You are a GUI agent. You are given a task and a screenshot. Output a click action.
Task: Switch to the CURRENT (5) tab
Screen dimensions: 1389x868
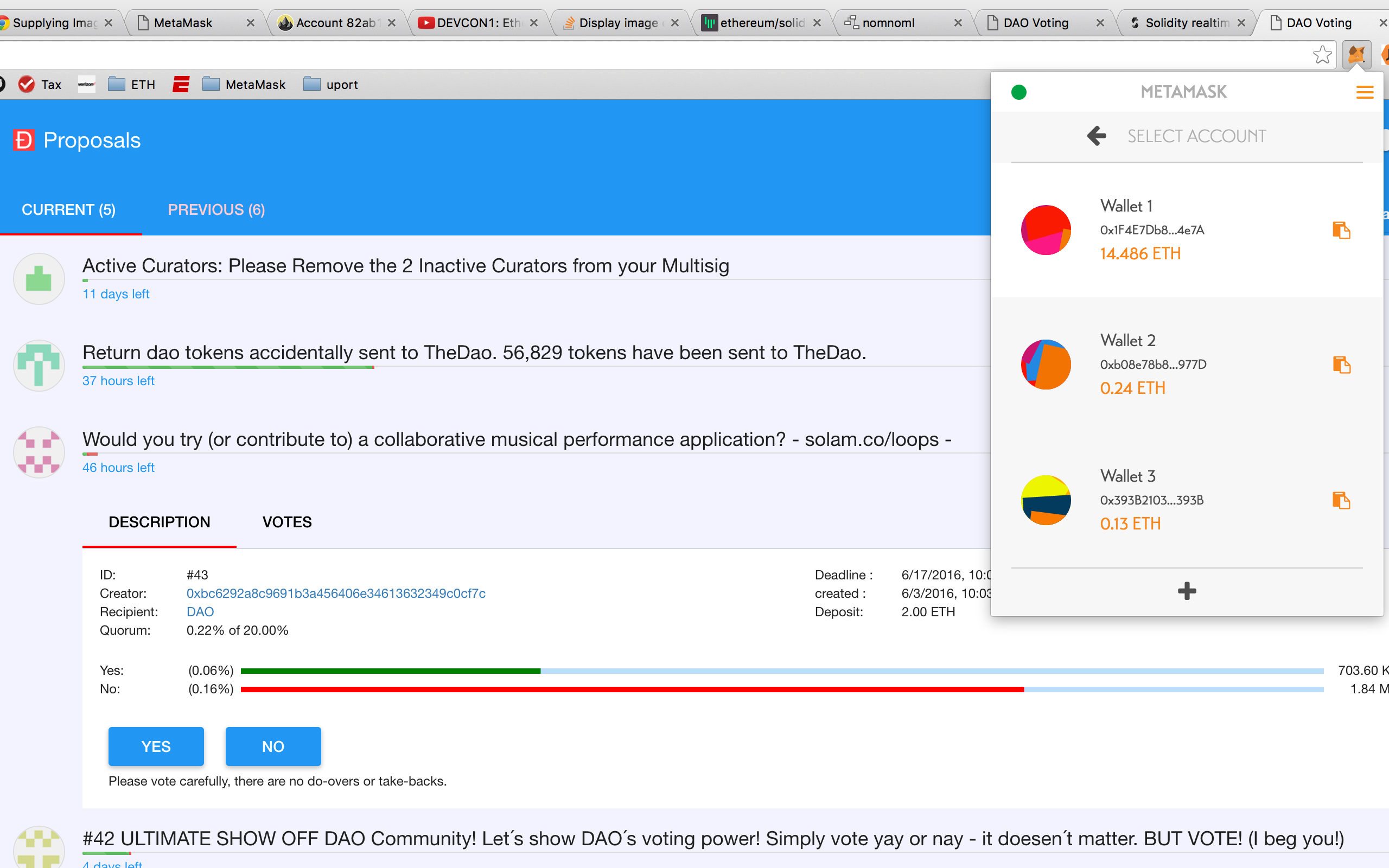click(69, 209)
